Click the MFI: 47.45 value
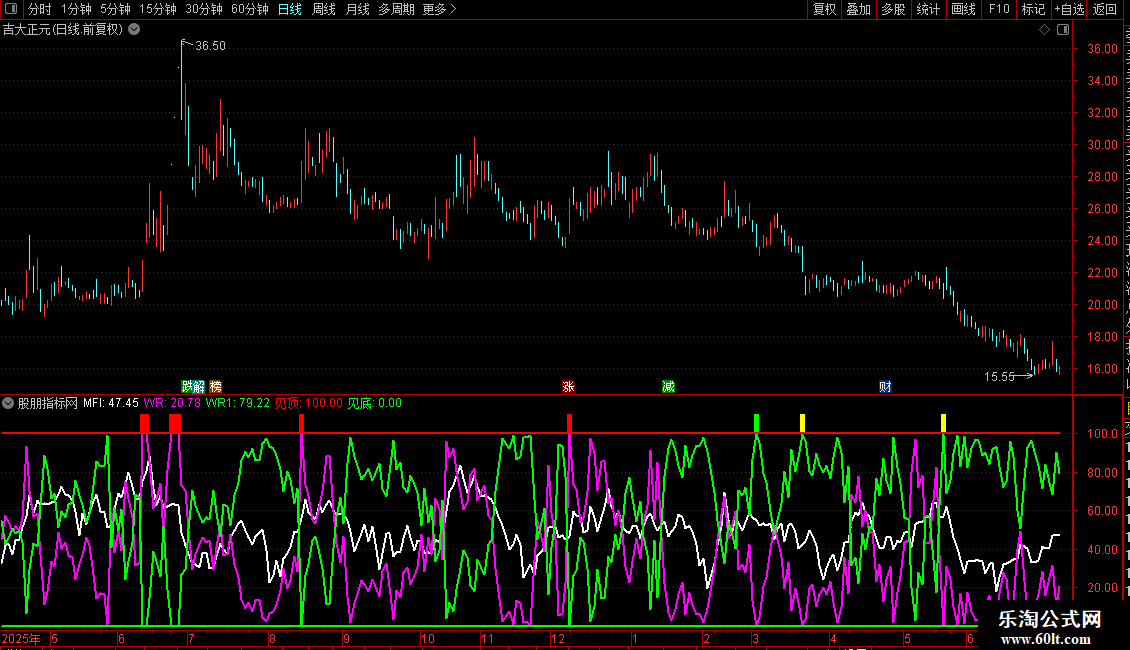This screenshot has height=650, width=1130. click(x=111, y=403)
